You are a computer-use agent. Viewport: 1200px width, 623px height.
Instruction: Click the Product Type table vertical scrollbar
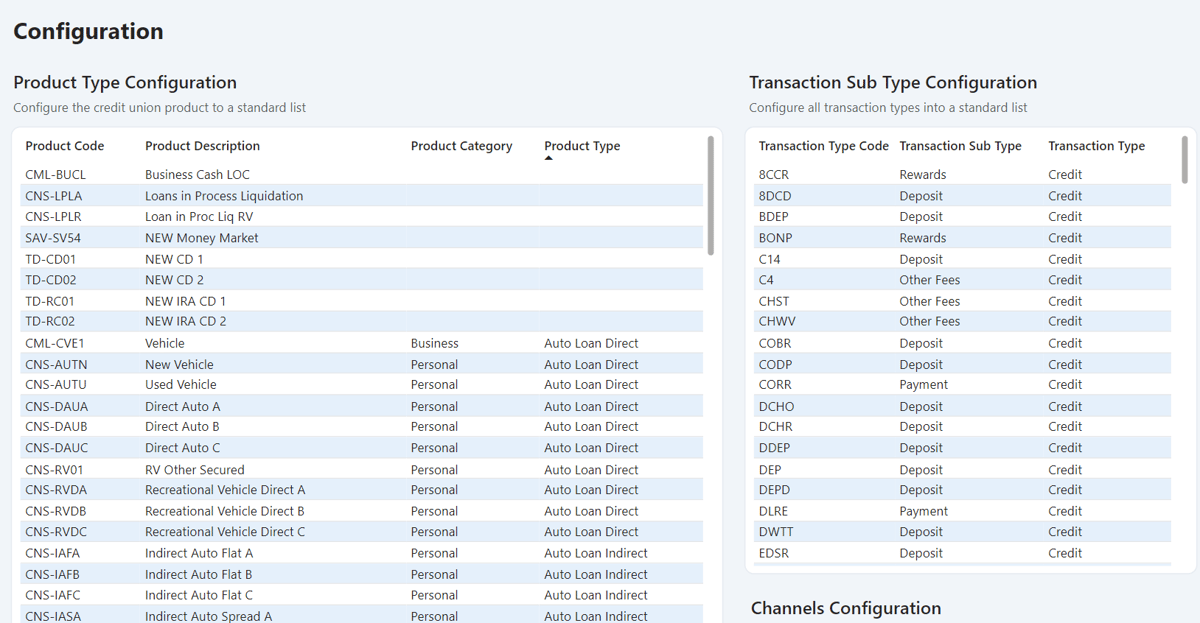[711, 195]
